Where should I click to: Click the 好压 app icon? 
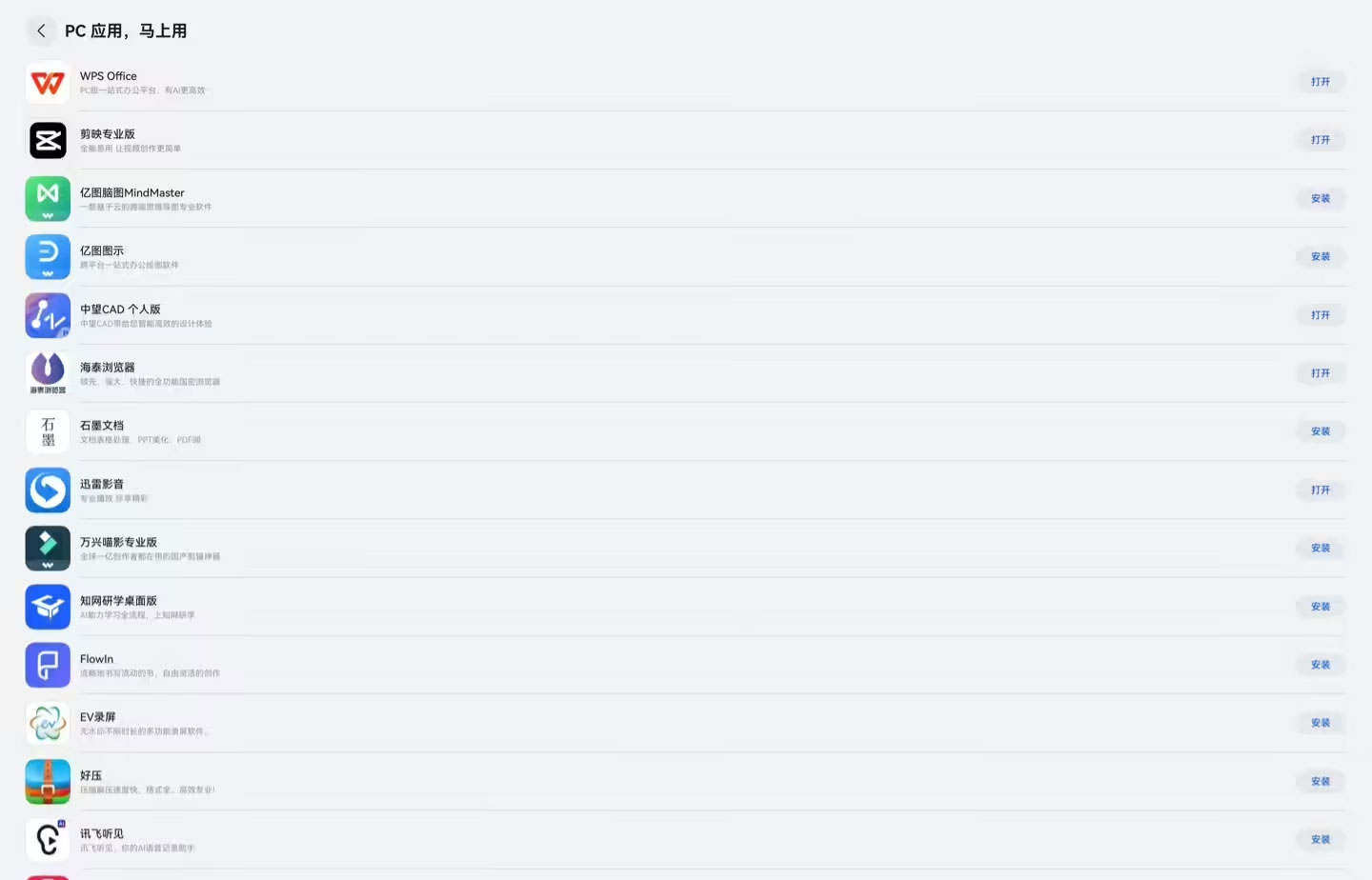coord(48,782)
